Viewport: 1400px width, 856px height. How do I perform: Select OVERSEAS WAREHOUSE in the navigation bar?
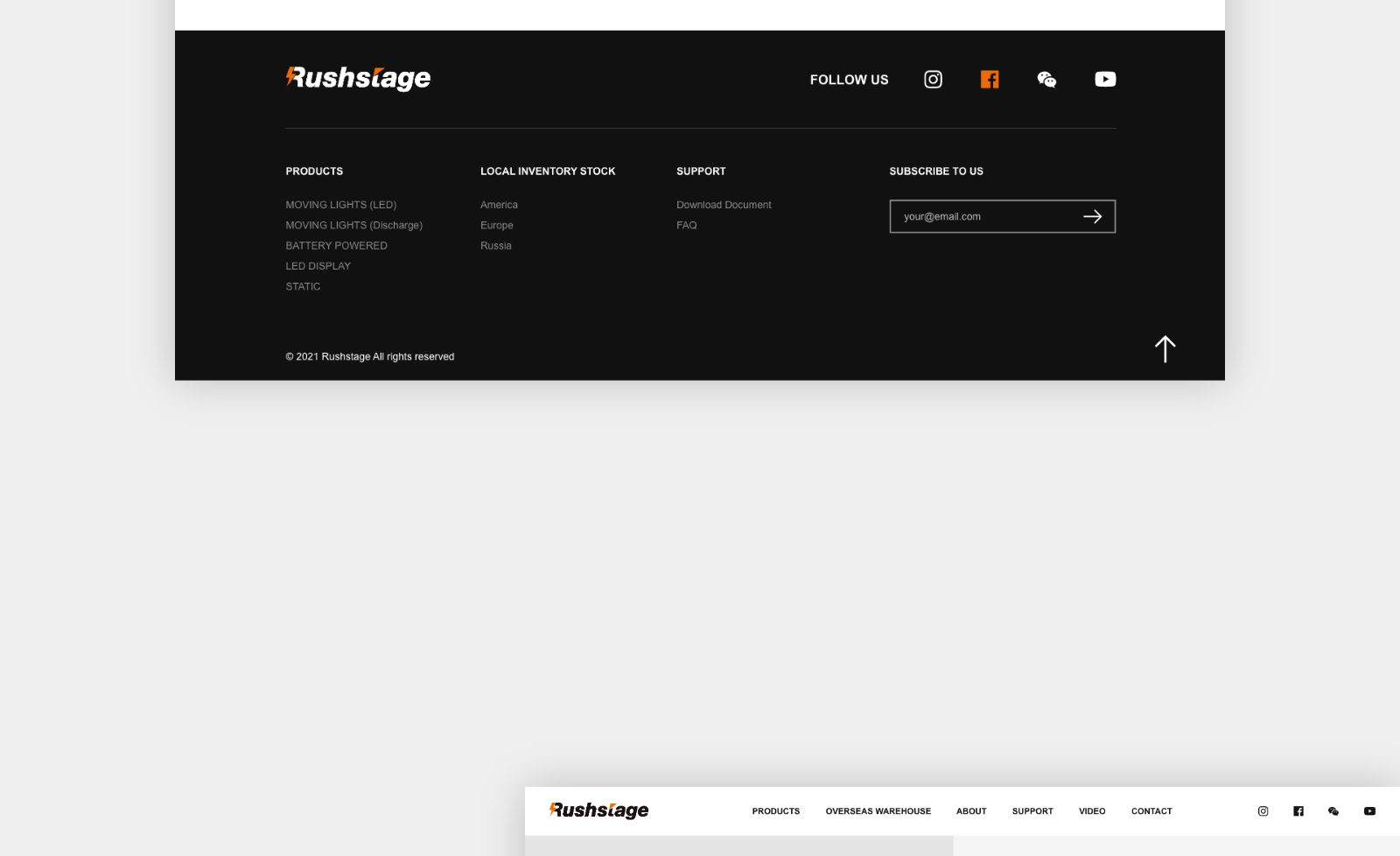878,811
